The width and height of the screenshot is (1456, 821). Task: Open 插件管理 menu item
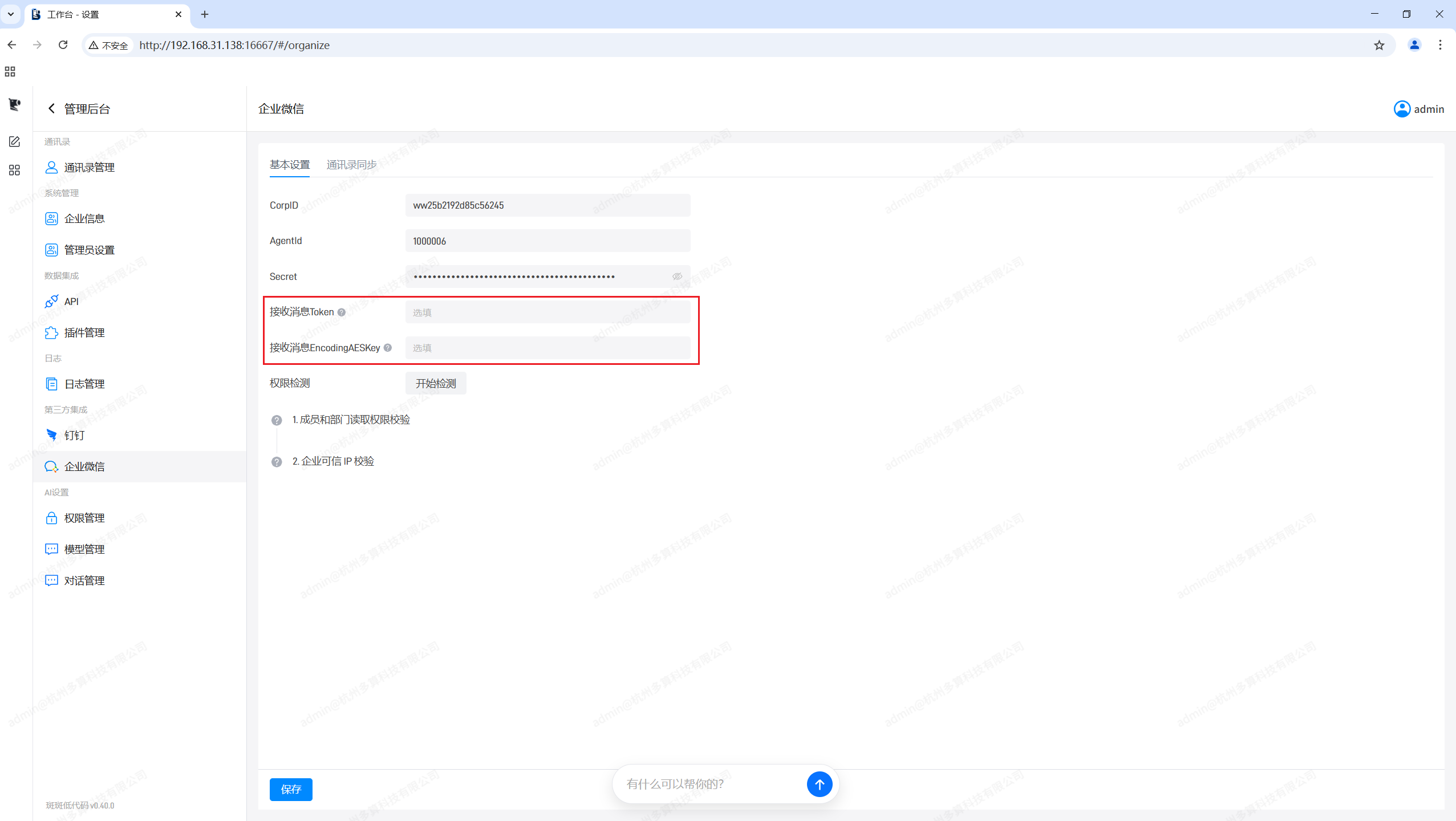pos(140,332)
